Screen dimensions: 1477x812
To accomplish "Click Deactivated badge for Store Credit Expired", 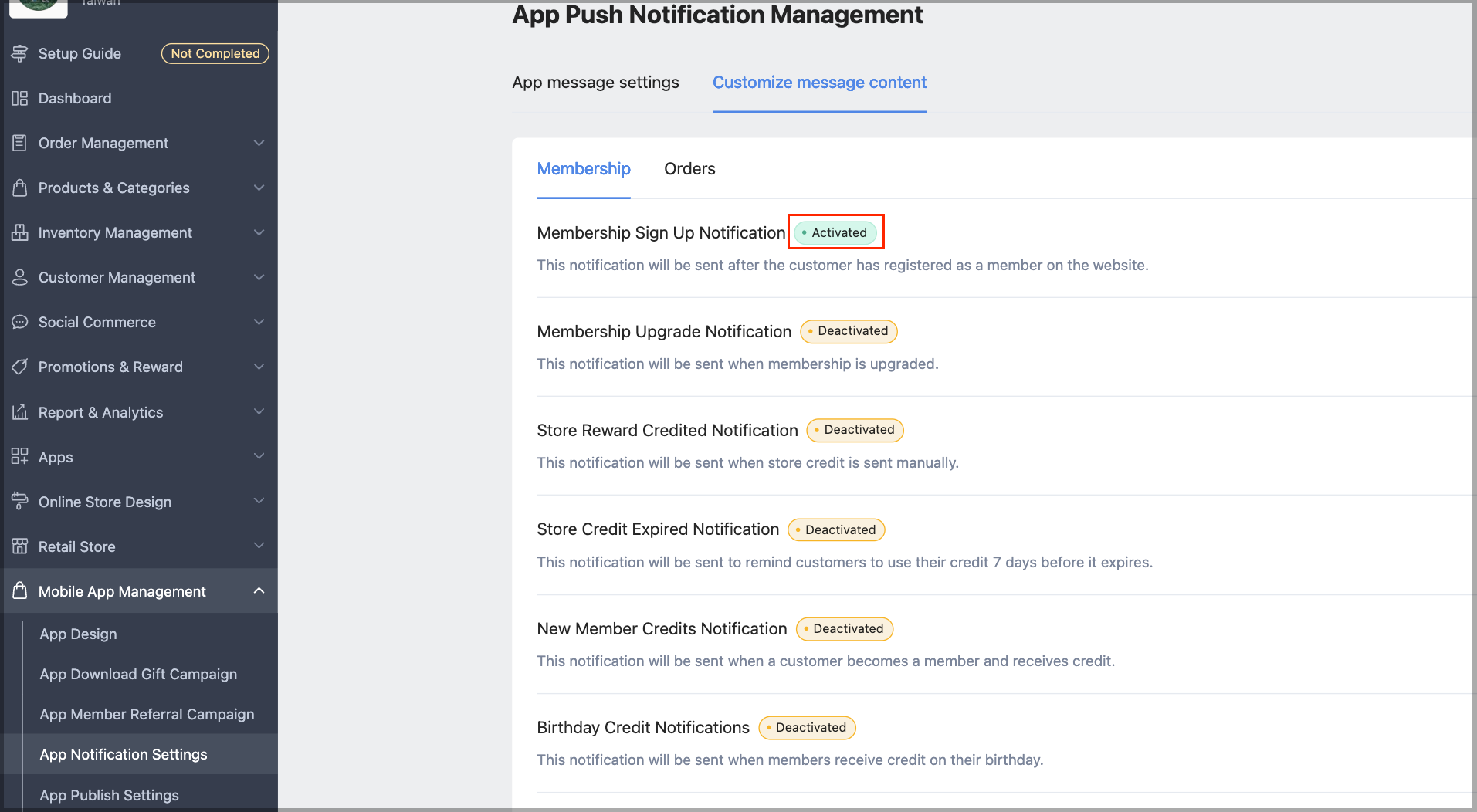I will (x=836, y=529).
